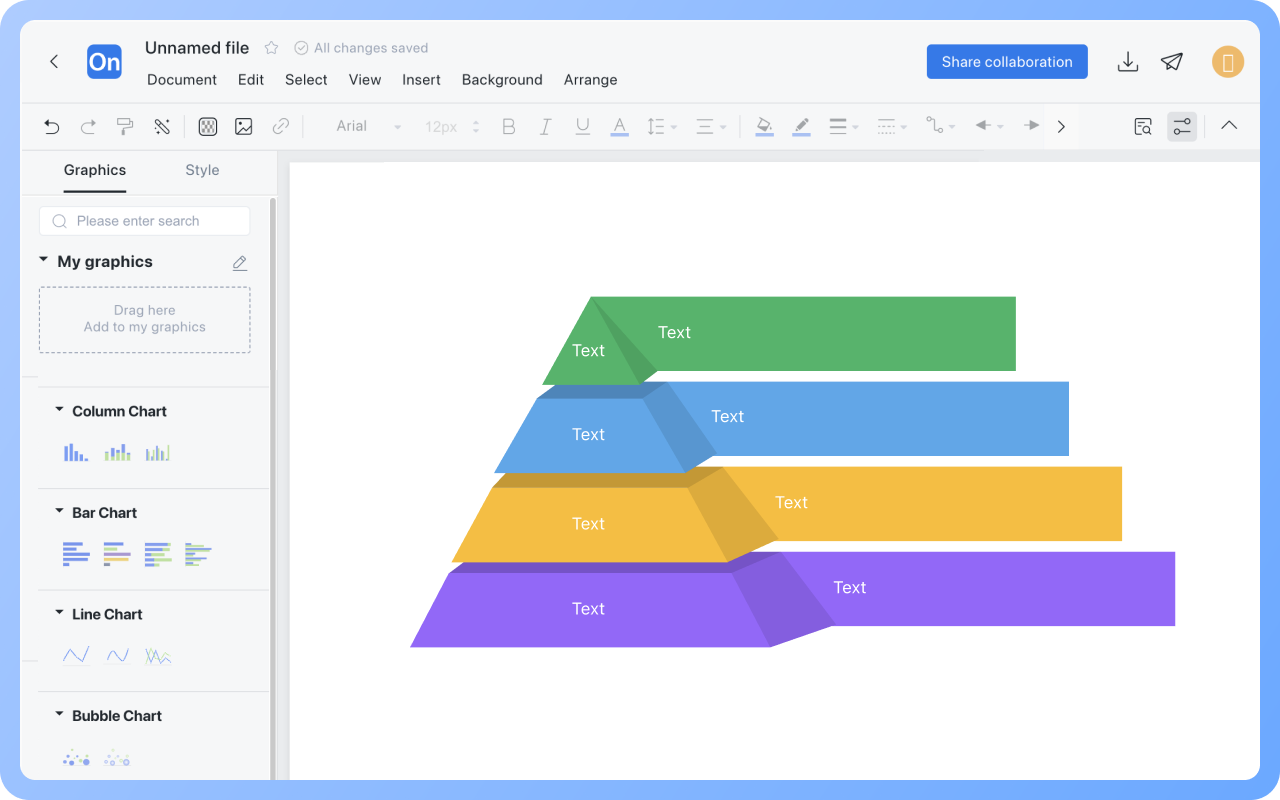Screen dimensions: 1280x800
Task: Open the Arial font family dropdown
Action: pos(370,126)
